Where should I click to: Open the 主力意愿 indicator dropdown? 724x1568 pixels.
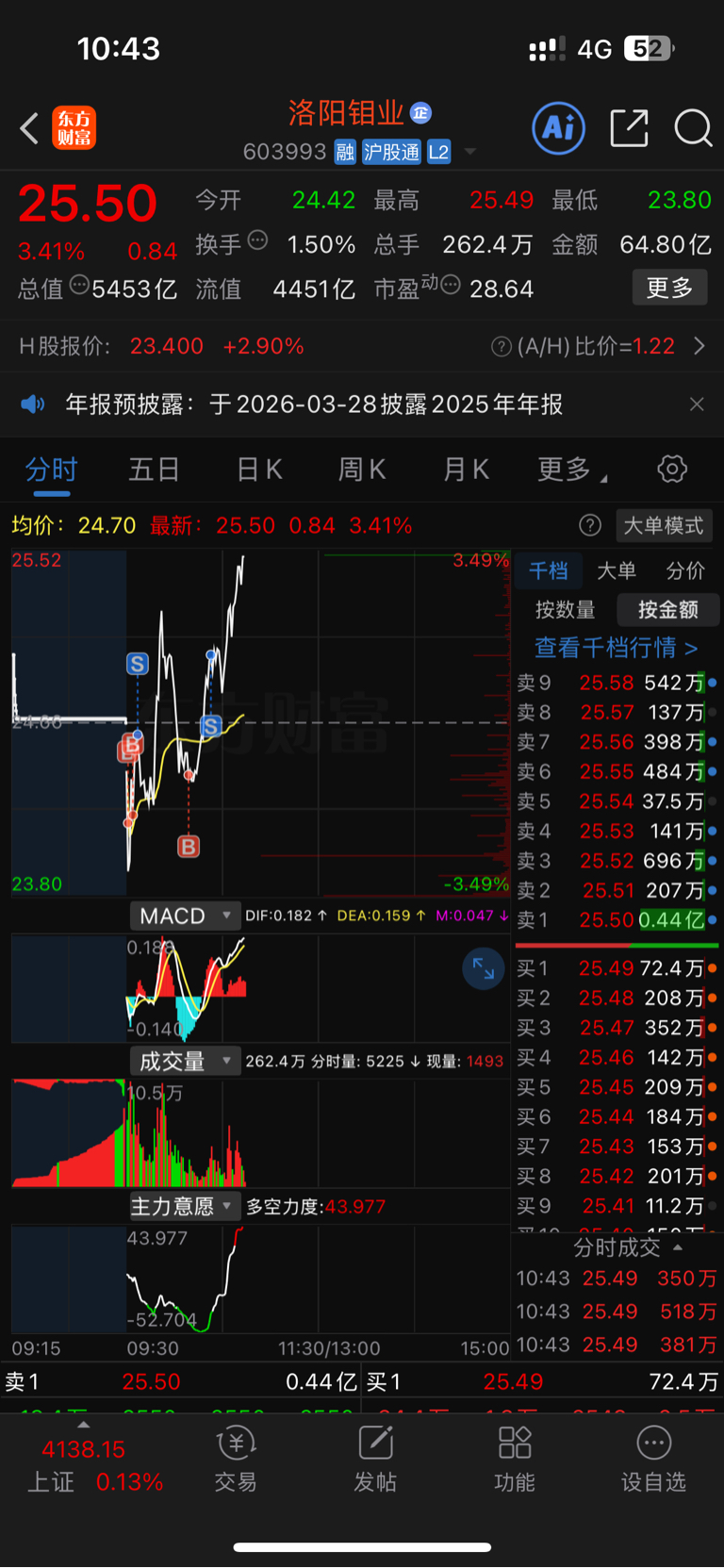pos(185,1206)
